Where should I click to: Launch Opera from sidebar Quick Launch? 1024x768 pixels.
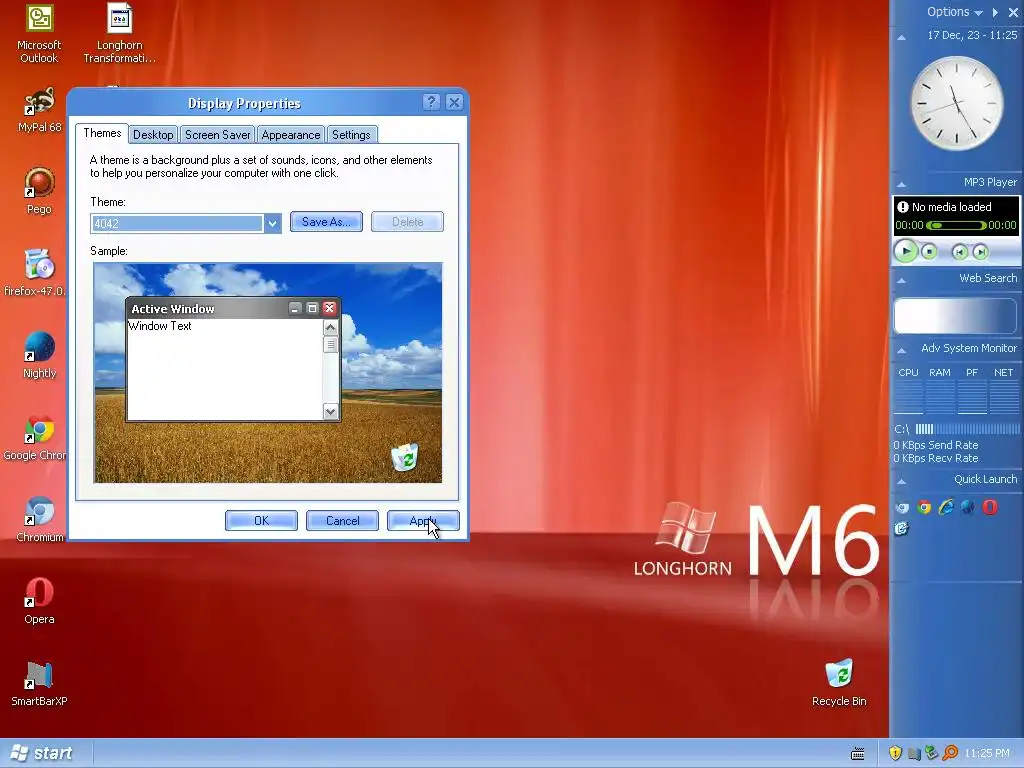tap(990, 507)
